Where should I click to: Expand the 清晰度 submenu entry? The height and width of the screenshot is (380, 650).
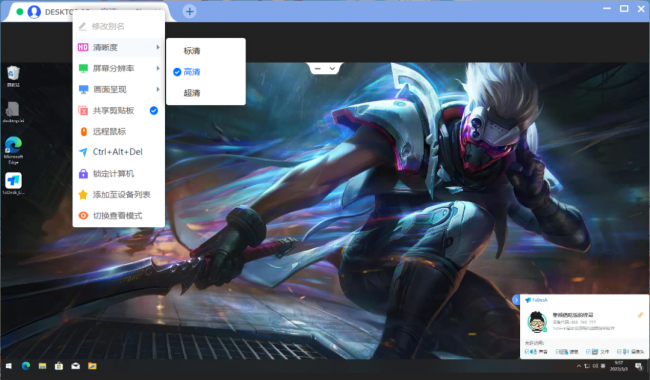coord(119,47)
